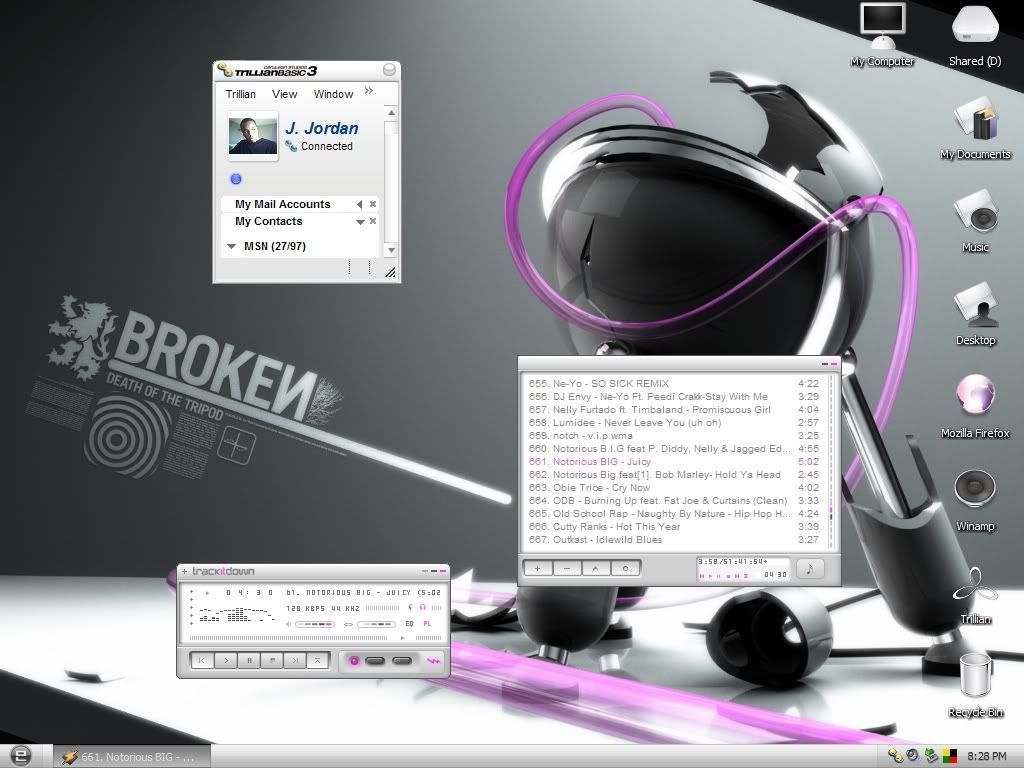Click J. Jordan's avatar picture
The height and width of the screenshot is (768, 1024).
[x=253, y=136]
